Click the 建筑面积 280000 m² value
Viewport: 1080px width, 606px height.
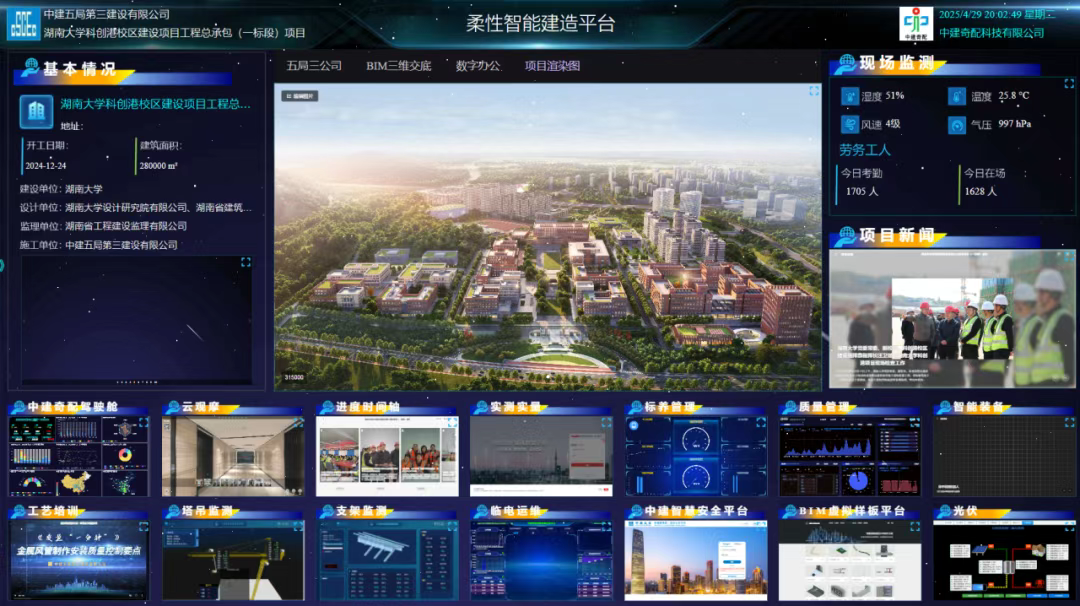point(158,166)
